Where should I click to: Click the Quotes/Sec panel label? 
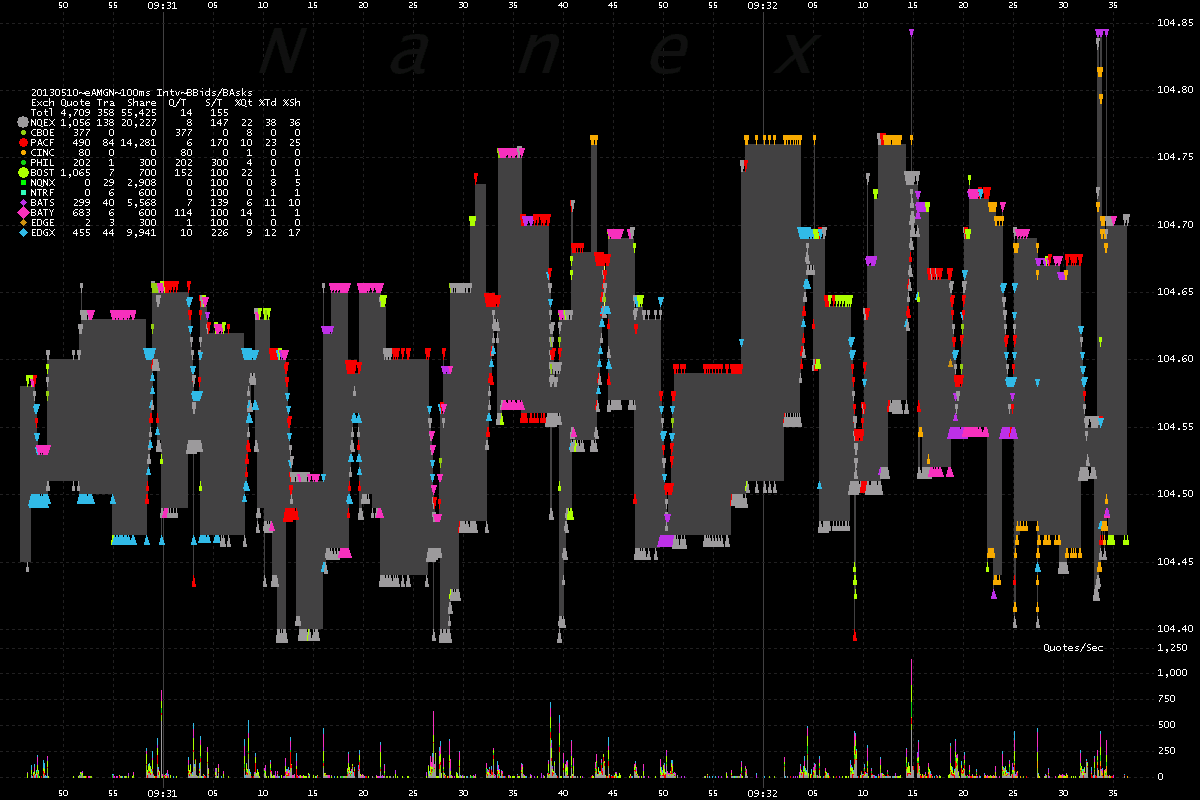1073,648
